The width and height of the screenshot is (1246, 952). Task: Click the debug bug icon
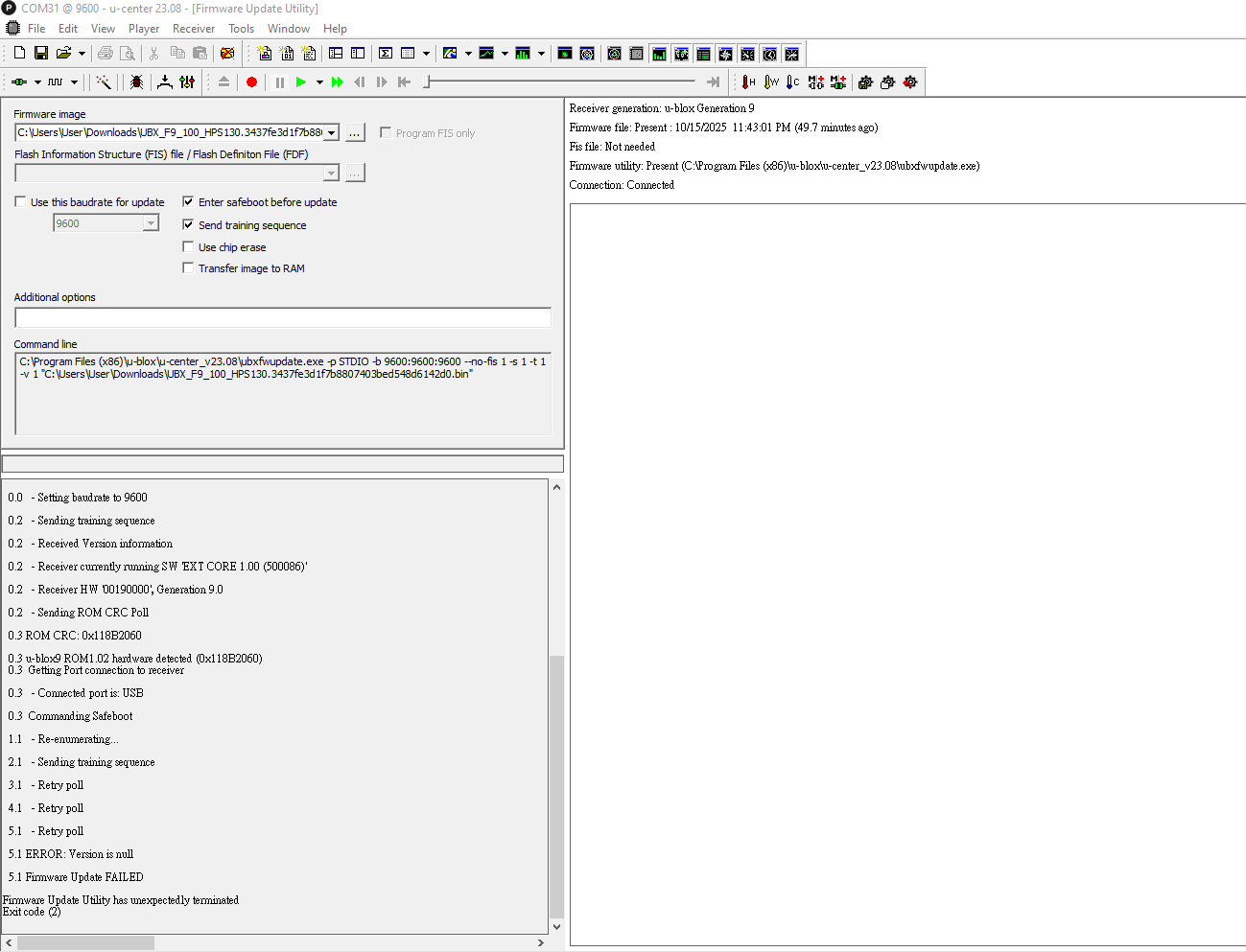click(137, 82)
